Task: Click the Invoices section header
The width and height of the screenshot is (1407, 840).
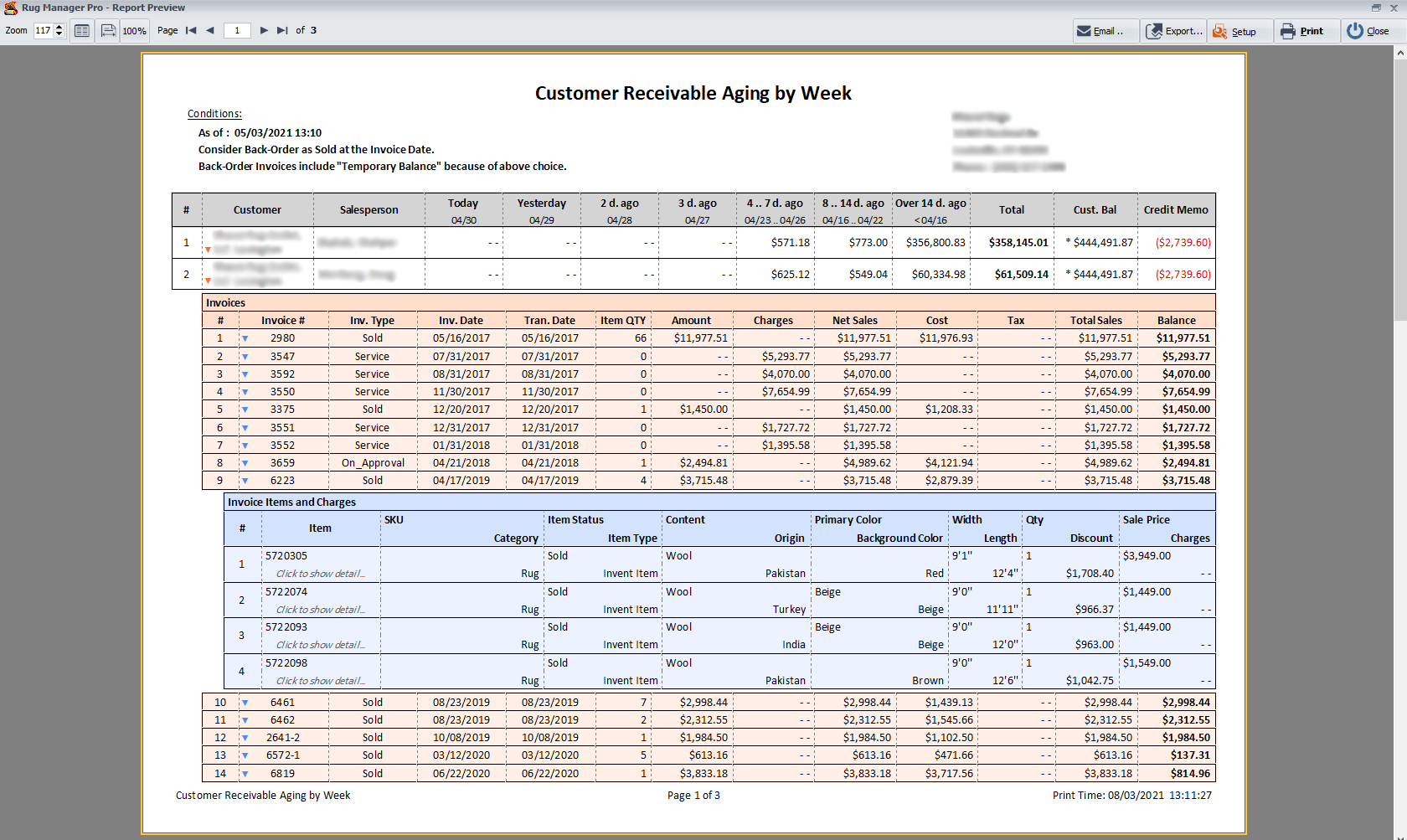Action: click(709, 303)
